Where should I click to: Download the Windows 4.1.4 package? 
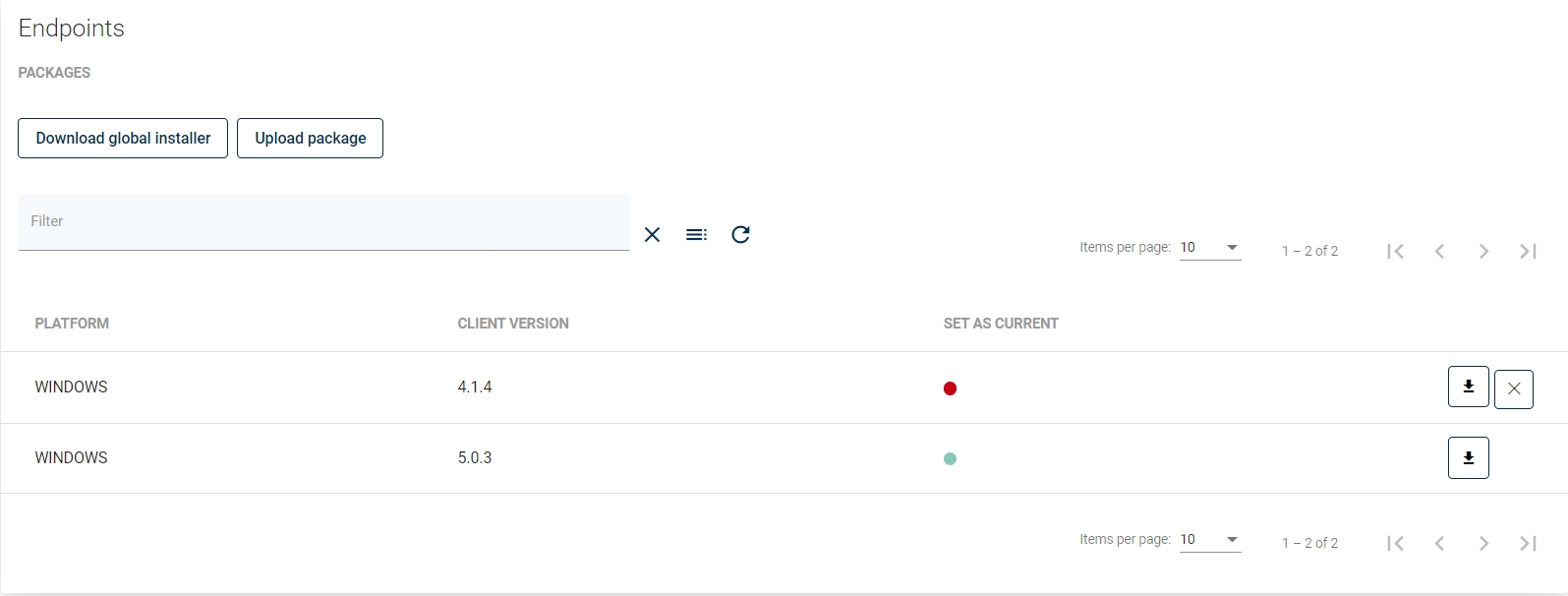tap(1468, 387)
